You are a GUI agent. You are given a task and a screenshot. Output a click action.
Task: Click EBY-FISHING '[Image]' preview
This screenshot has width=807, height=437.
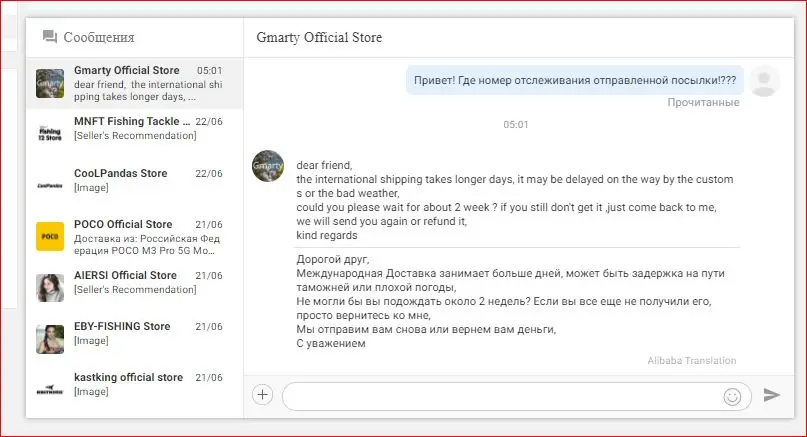click(x=91, y=340)
